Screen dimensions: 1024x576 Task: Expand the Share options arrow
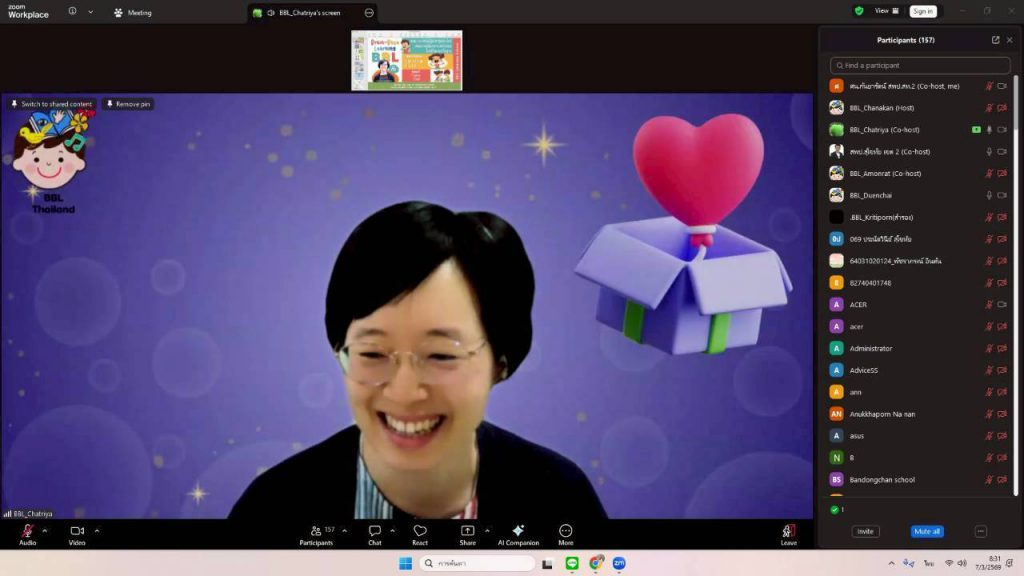pos(487,531)
